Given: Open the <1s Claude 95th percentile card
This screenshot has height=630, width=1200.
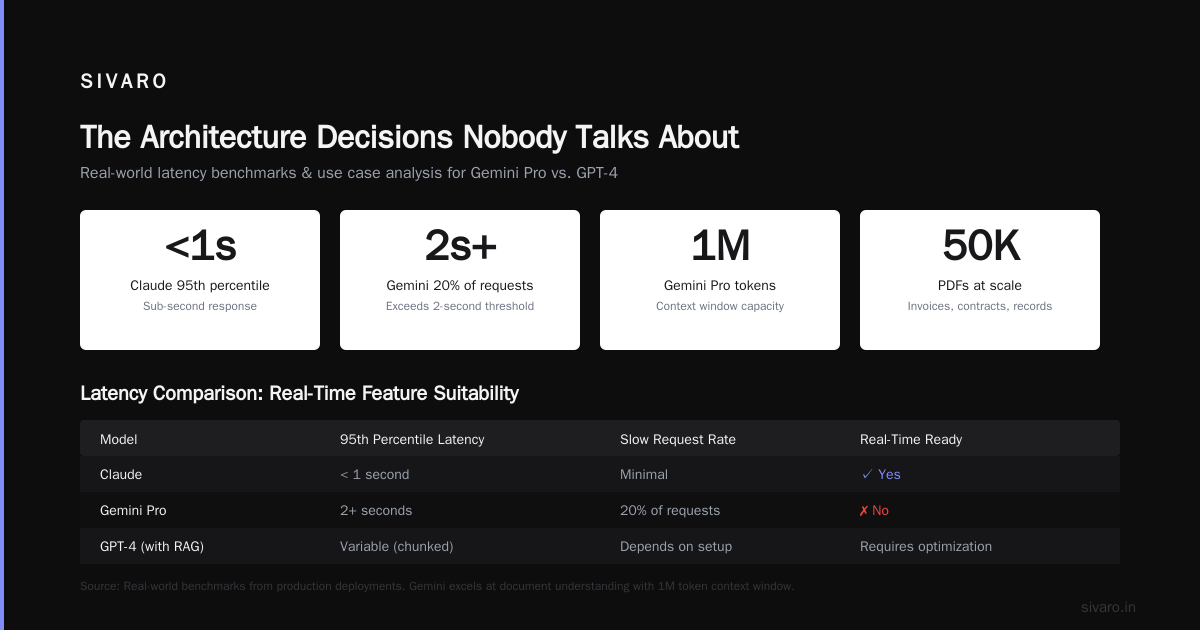Looking at the screenshot, I should [200, 280].
